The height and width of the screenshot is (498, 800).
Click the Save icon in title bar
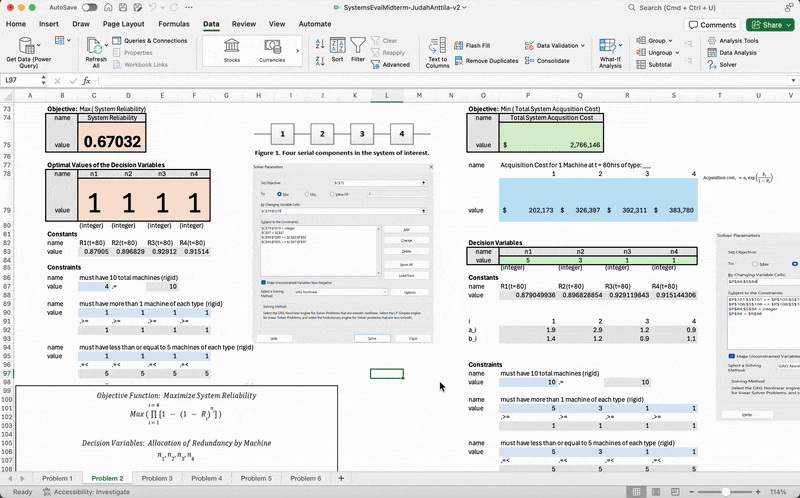point(122,8)
